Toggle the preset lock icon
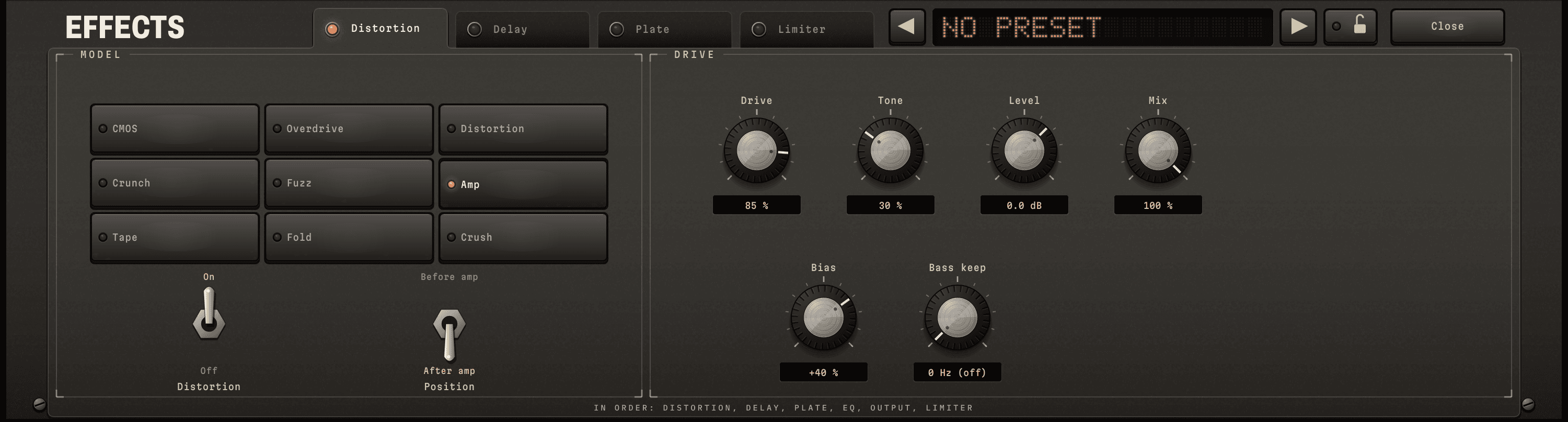 [x=1351, y=27]
